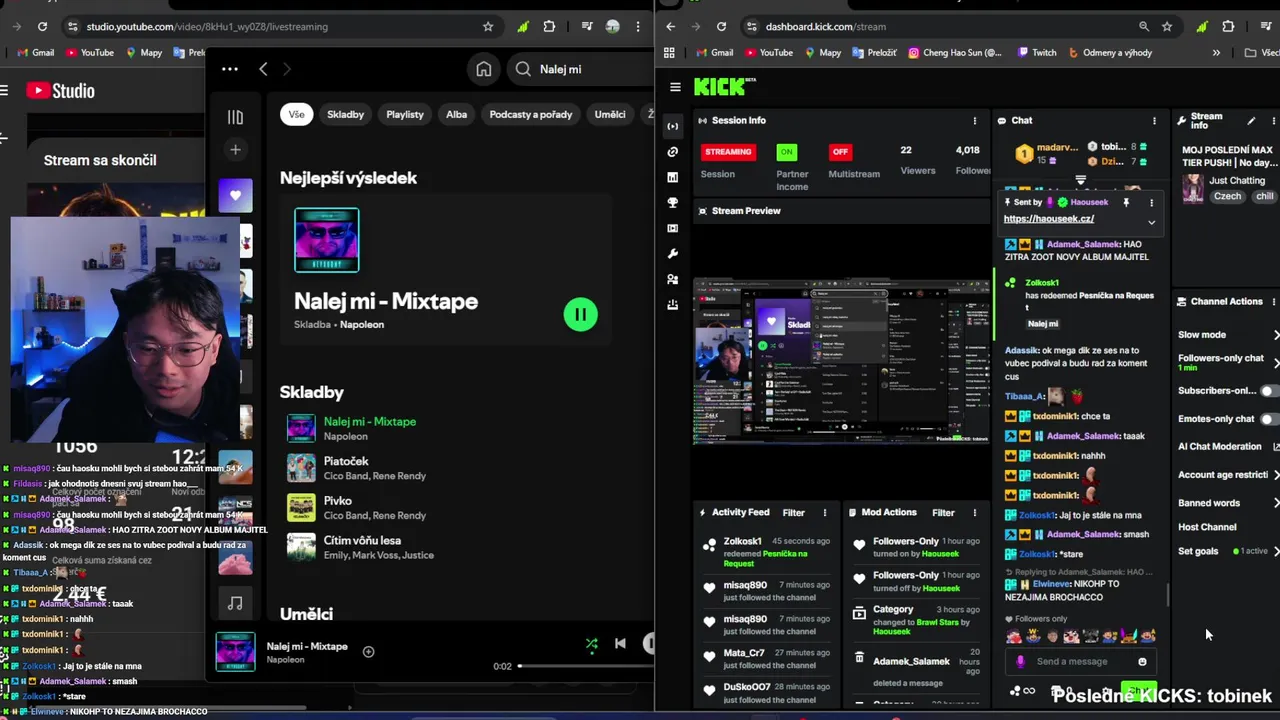This screenshot has width=1280, height=720.
Task: Open music note icon in Spotify sidebar bottom
Action: click(x=235, y=603)
